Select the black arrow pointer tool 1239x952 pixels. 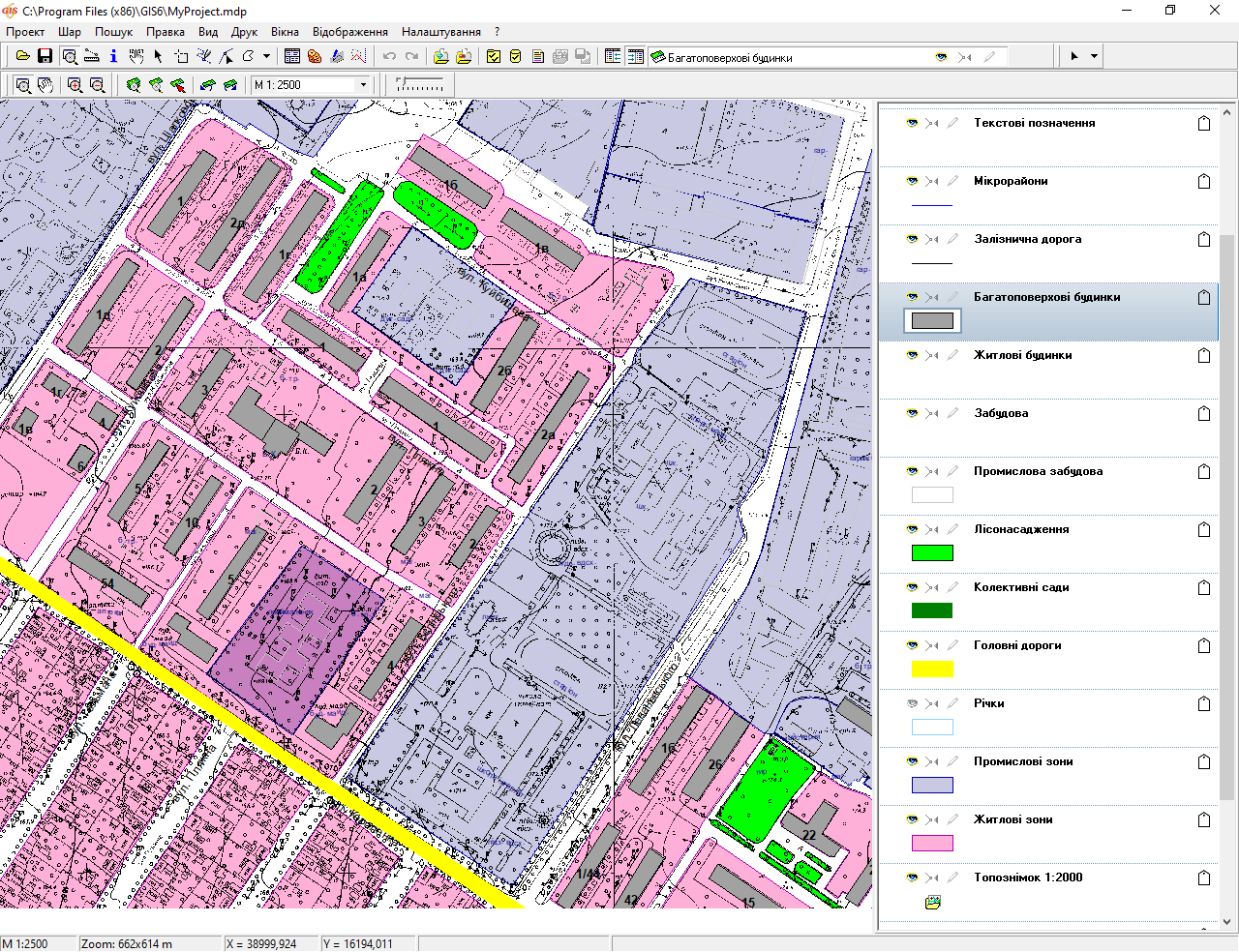[158, 56]
